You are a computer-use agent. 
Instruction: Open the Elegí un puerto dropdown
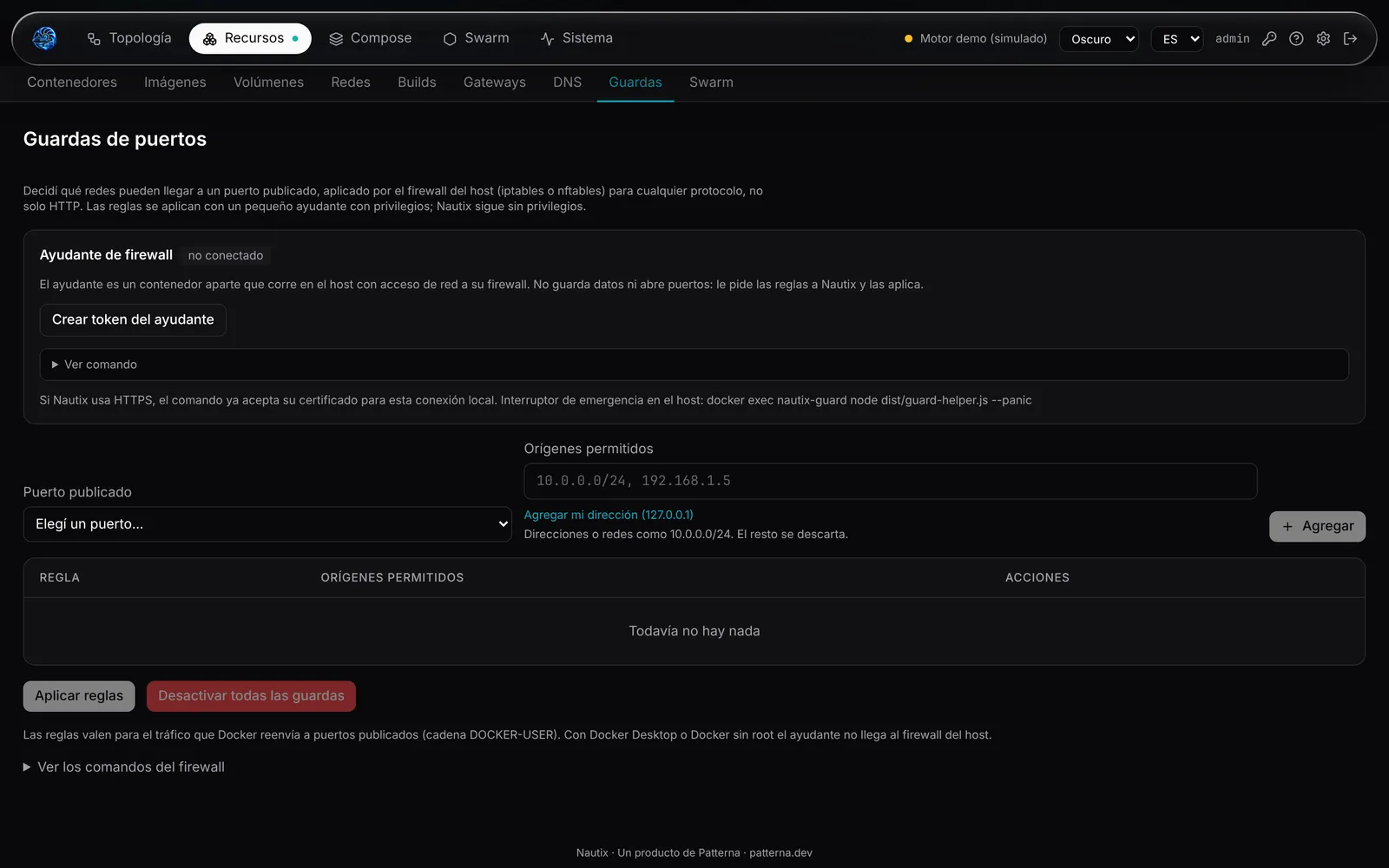[267, 524]
